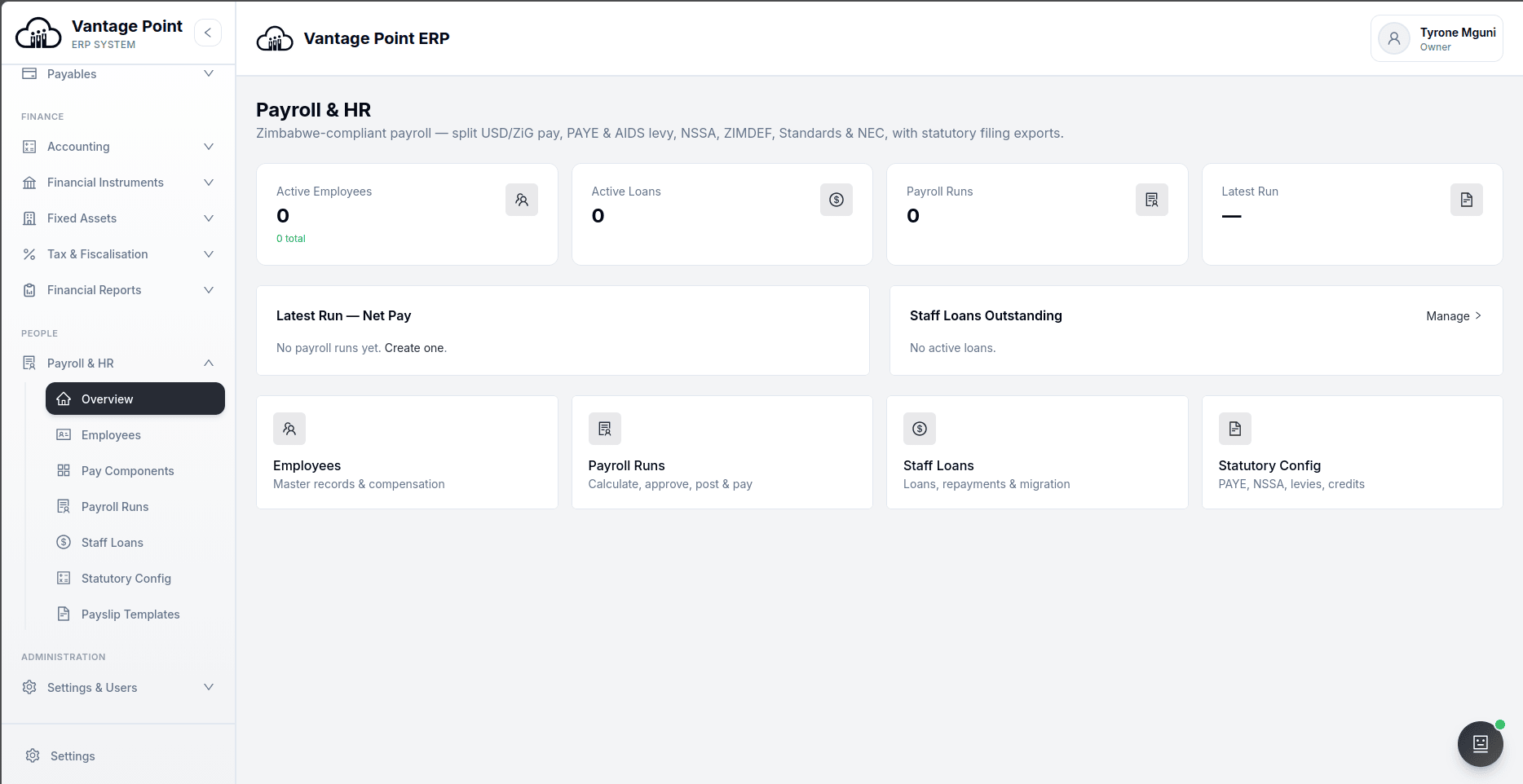Viewport: 1523px width, 784px height.
Task: Open the floating chat assistant button
Action: (x=1480, y=743)
